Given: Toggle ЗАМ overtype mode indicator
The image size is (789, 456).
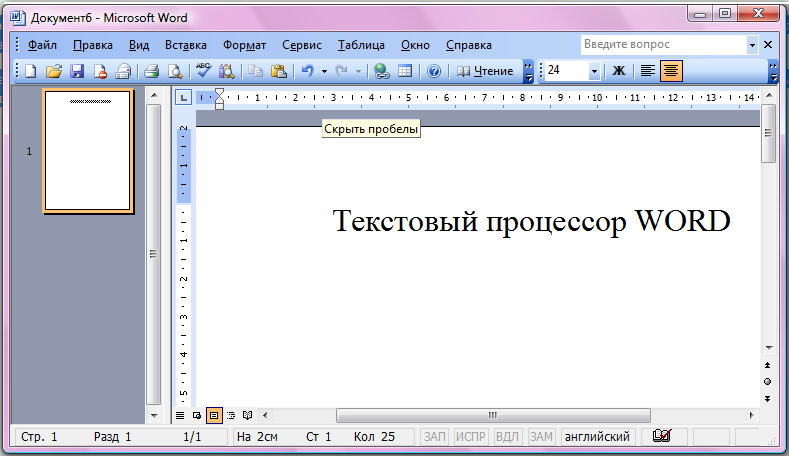Looking at the screenshot, I should pyautogui.click(x=541, y=436).
